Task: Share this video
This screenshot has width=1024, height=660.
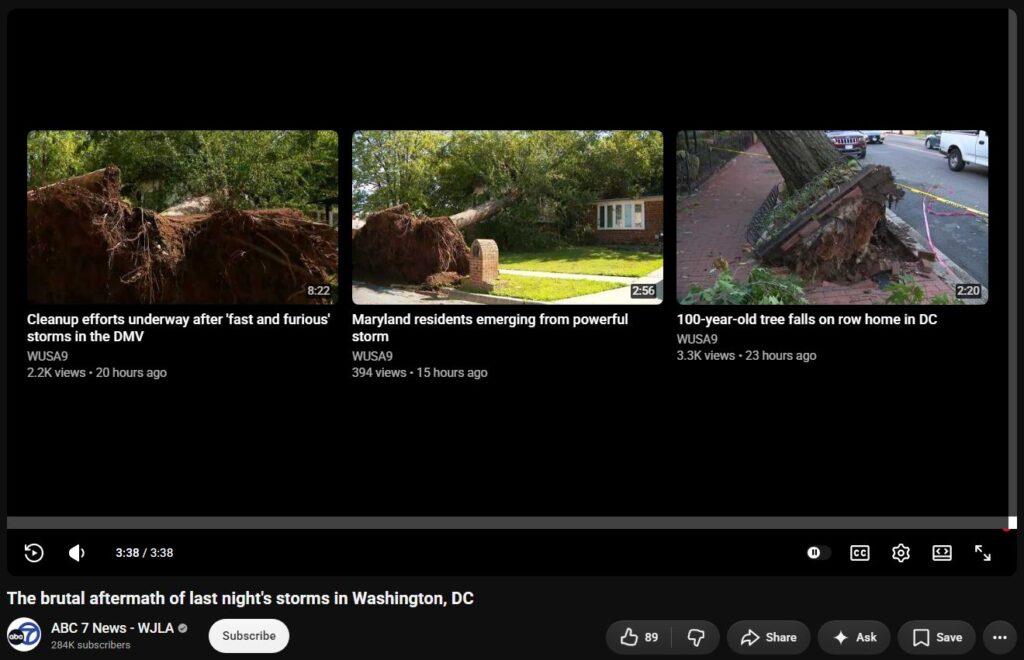Action: [769, 637]
